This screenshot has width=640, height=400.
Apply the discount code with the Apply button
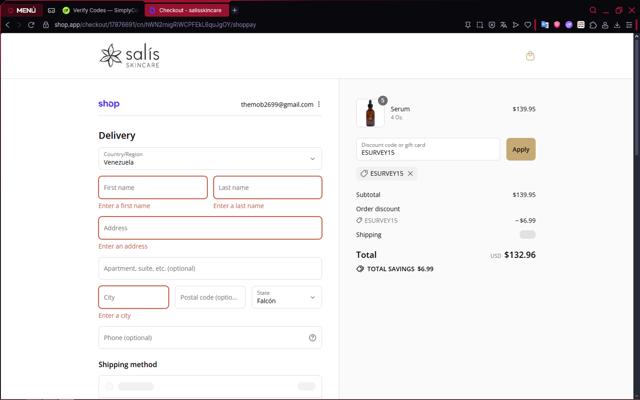coord(521,149)
